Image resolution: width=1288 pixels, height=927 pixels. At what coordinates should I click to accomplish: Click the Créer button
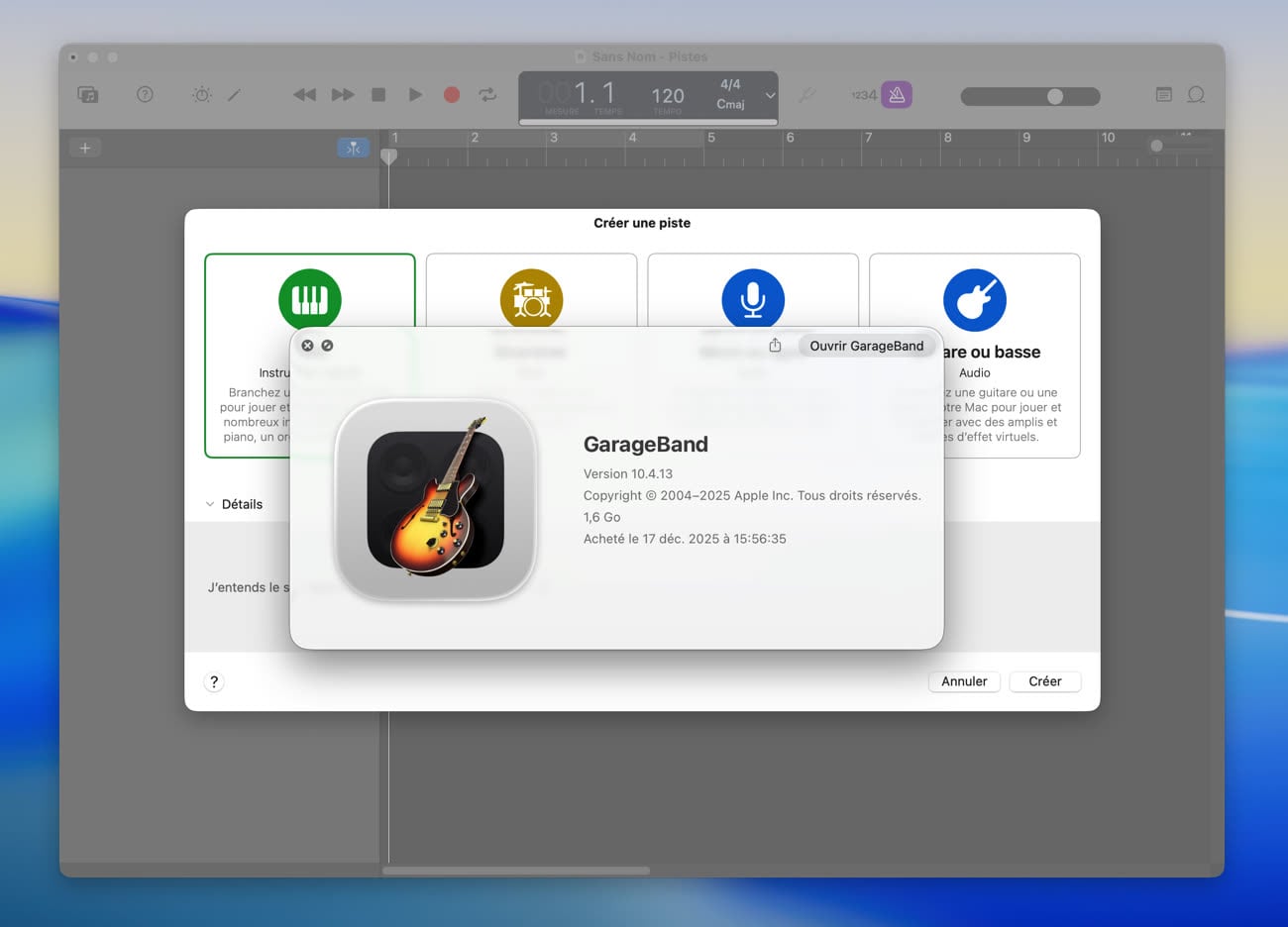tap(1044, 681)
